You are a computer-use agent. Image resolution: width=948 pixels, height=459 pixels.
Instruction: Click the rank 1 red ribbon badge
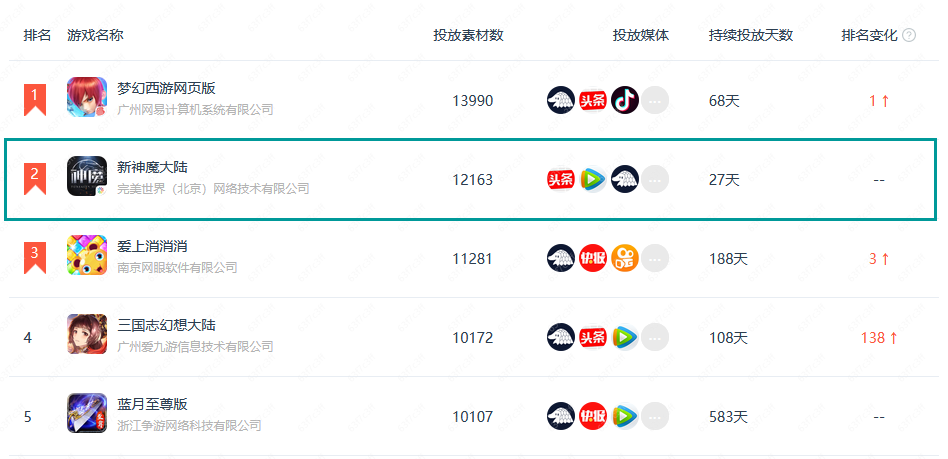(35, 98)
